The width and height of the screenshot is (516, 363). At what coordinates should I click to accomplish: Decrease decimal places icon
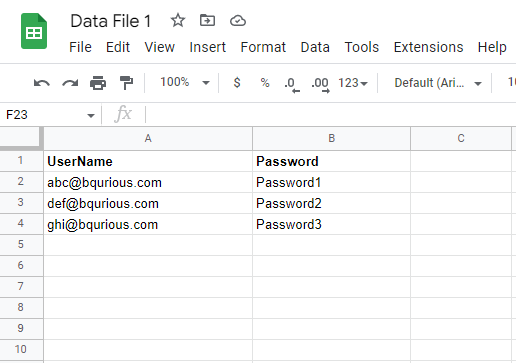292,84
